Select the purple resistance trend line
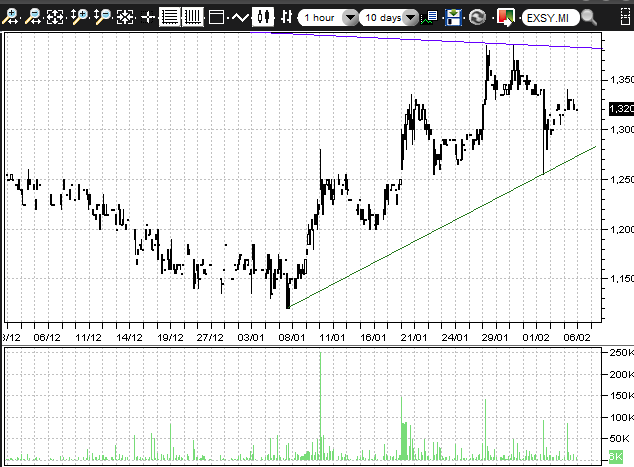This screenshot has height=467, width=634. click(x=427, y=39)
